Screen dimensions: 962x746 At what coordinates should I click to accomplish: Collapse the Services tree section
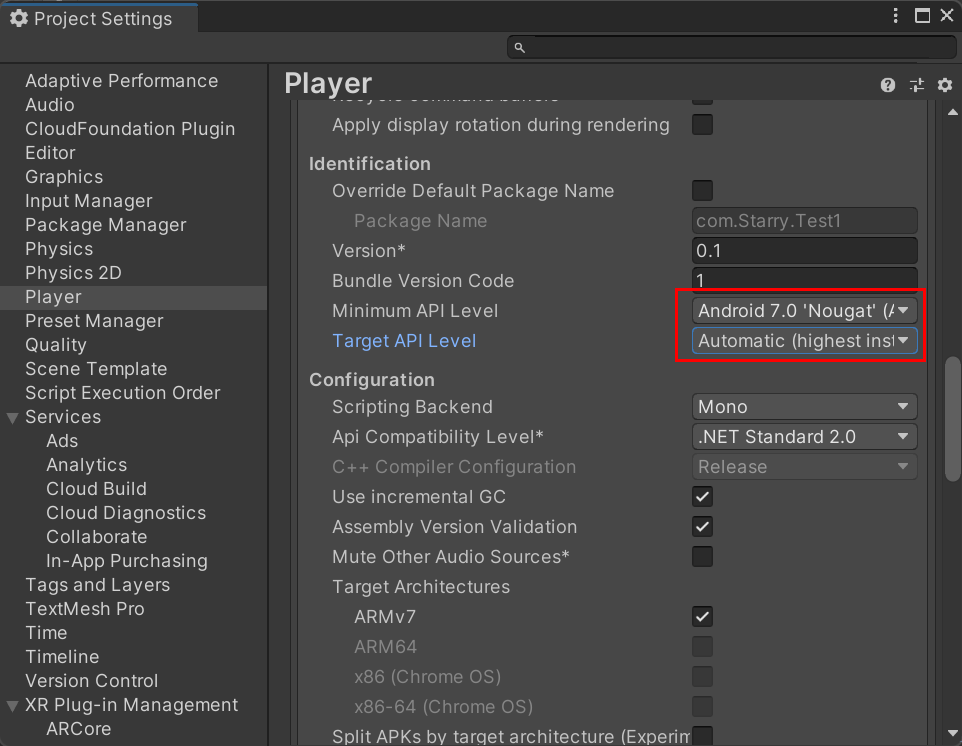[x=12, y=417]
